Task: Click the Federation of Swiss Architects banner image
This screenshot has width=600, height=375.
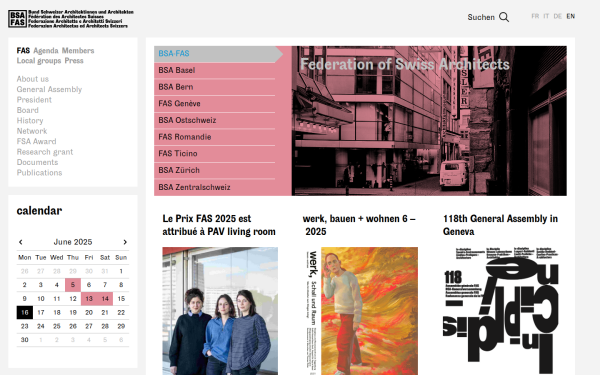Action: 429,121
